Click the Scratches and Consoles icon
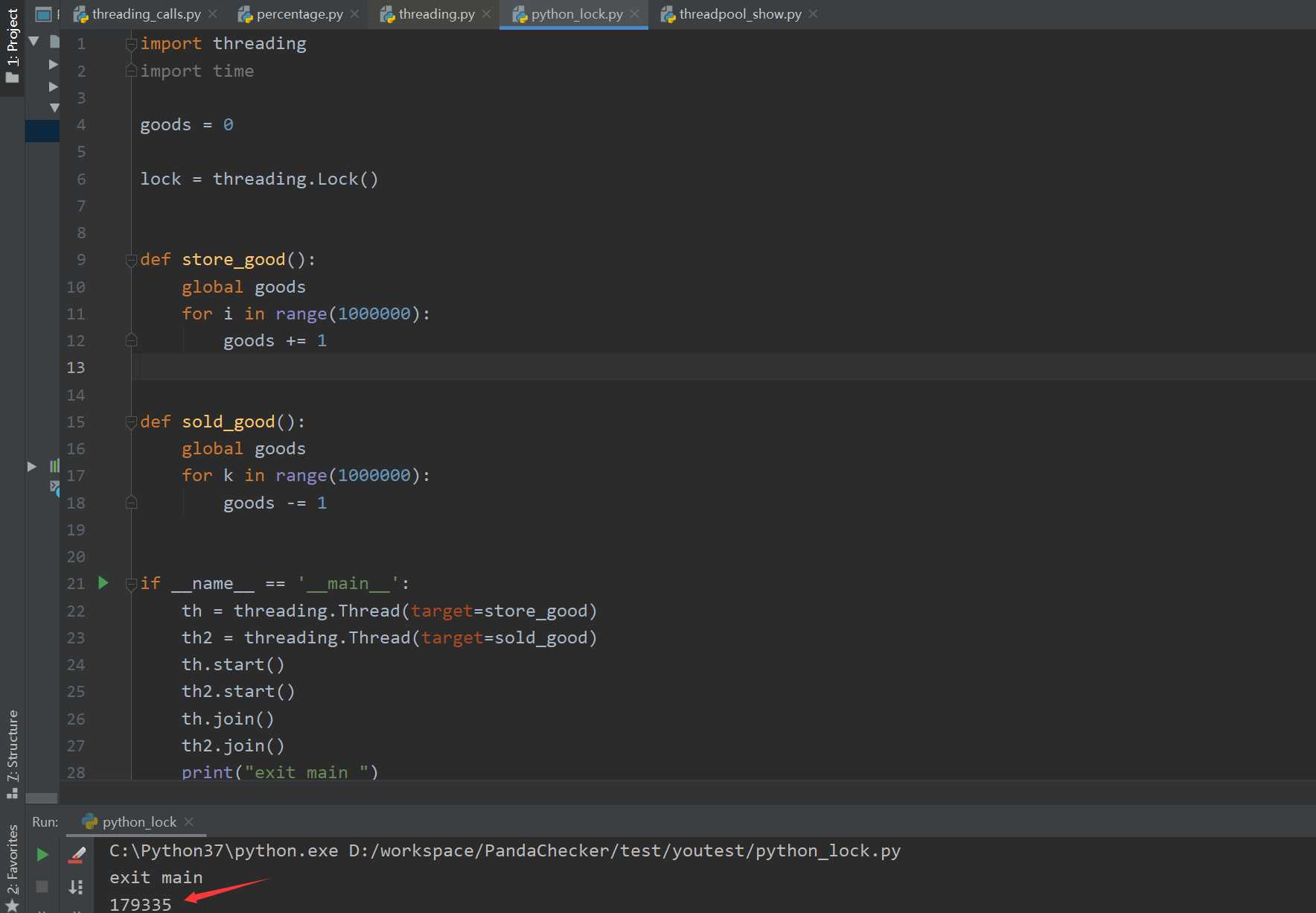Viewport: 1316px width, 913px height. [54, 487]
